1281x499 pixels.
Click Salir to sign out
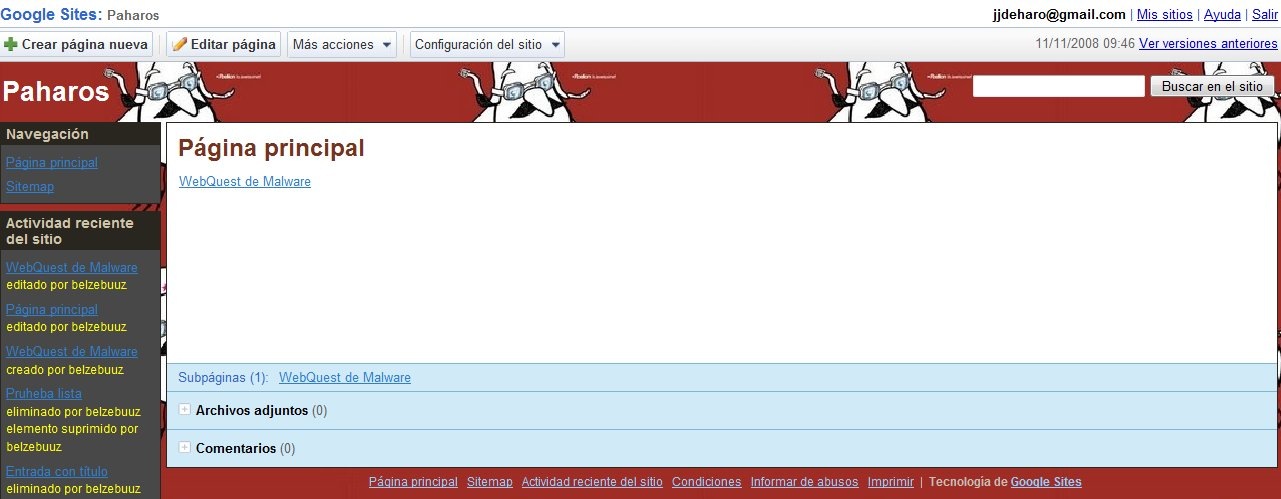click(1265, 15)
